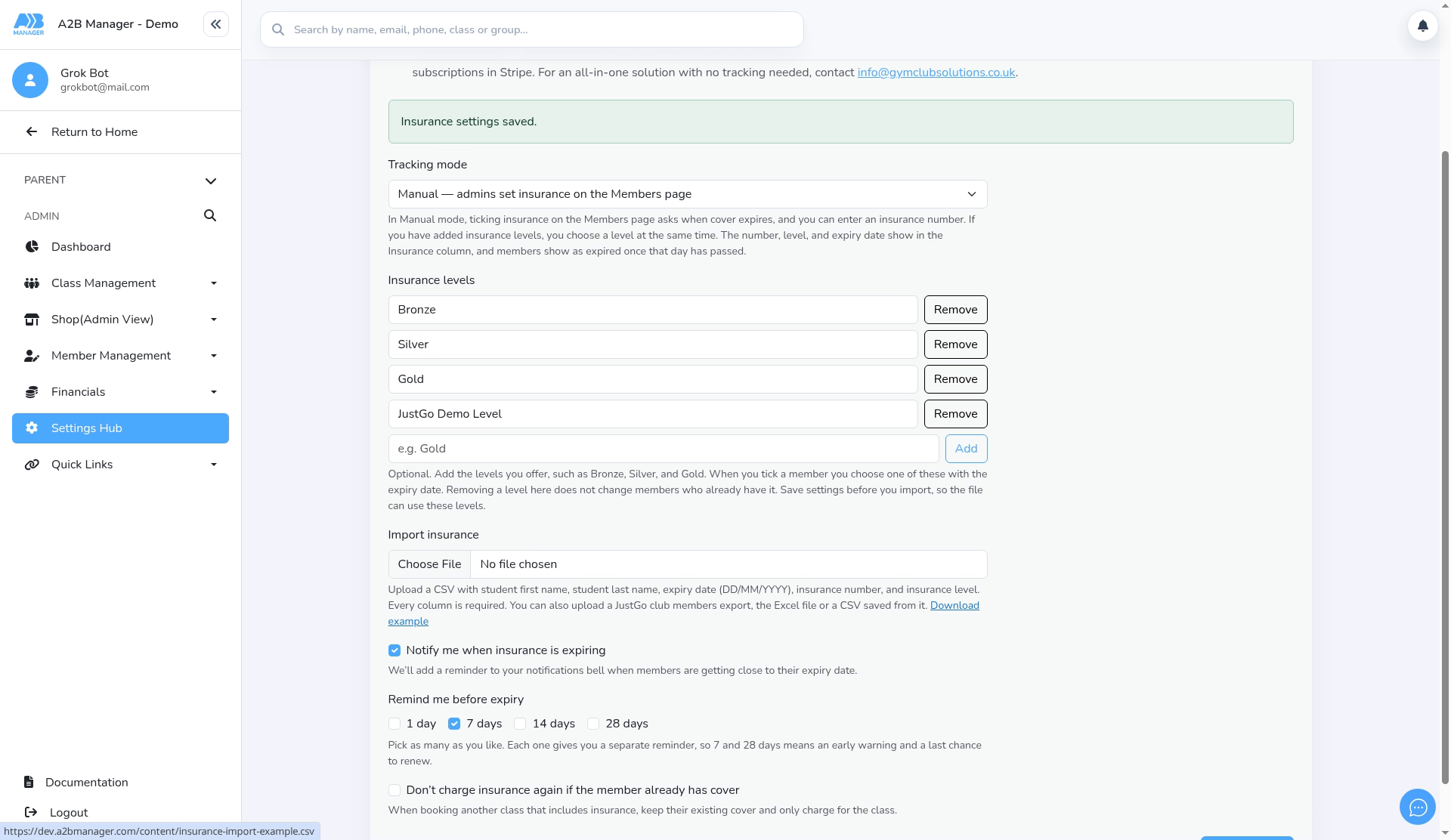Tick the 1 day reminder checkbox
The width and height of the screenshot is (1451, 840).
pyautogui.click(x=394, y=724)
